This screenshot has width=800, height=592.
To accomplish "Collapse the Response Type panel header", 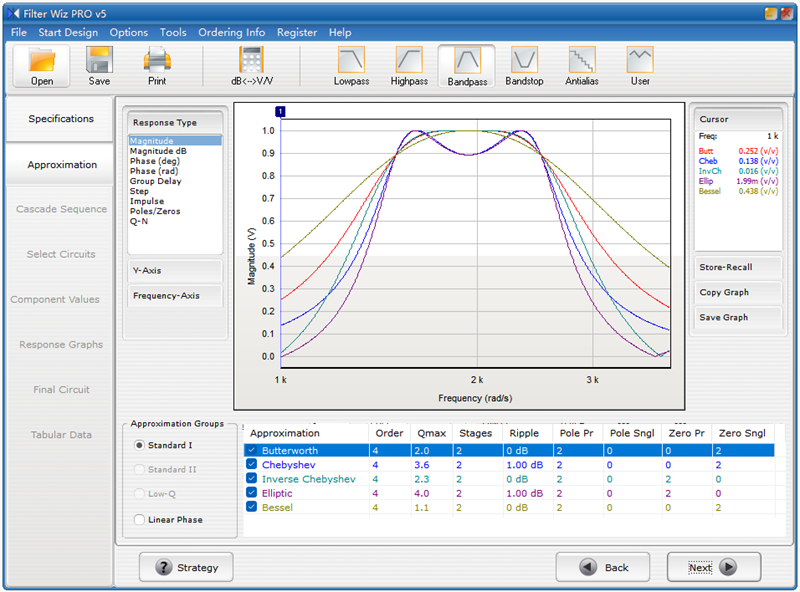I will tap(175, 122).
